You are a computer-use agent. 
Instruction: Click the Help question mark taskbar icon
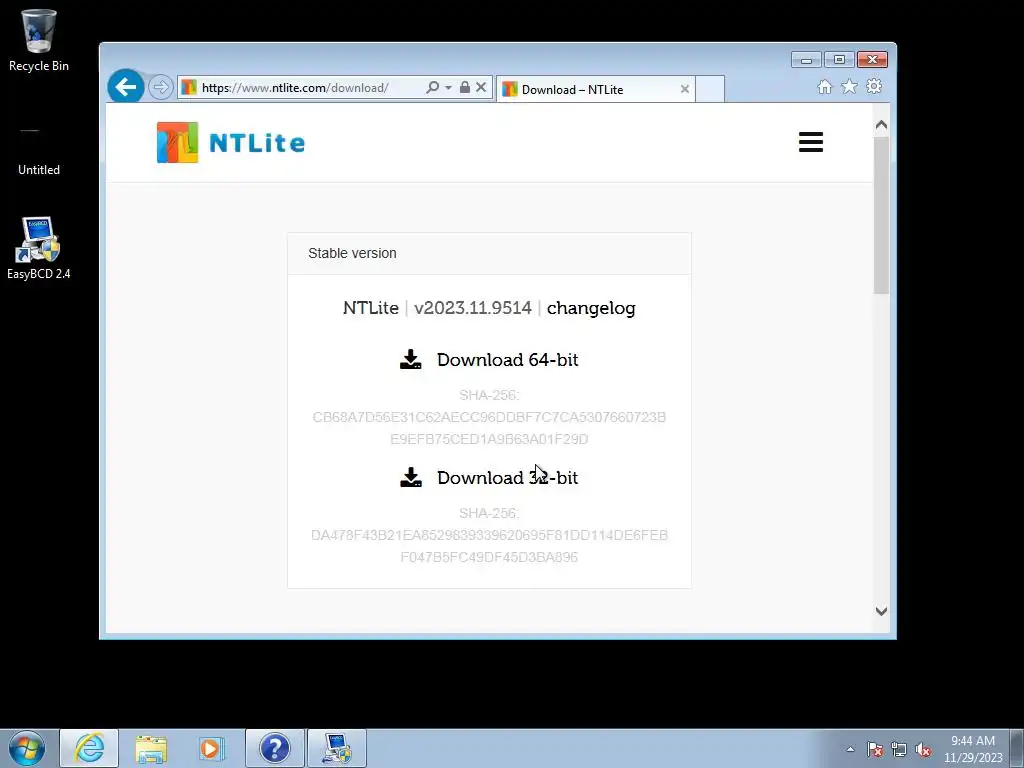point(275,748)
